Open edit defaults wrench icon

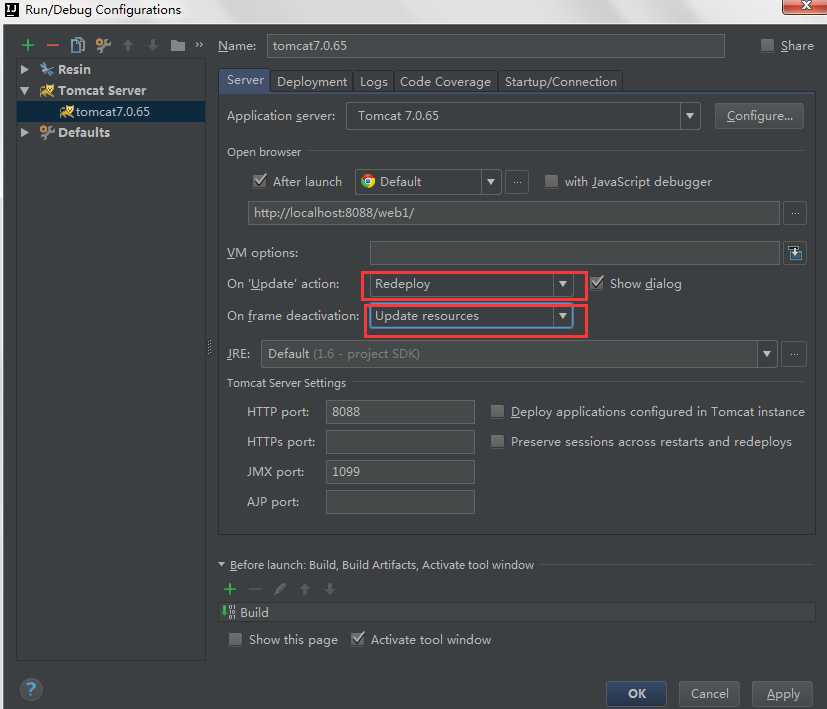[x=103, y=45]
